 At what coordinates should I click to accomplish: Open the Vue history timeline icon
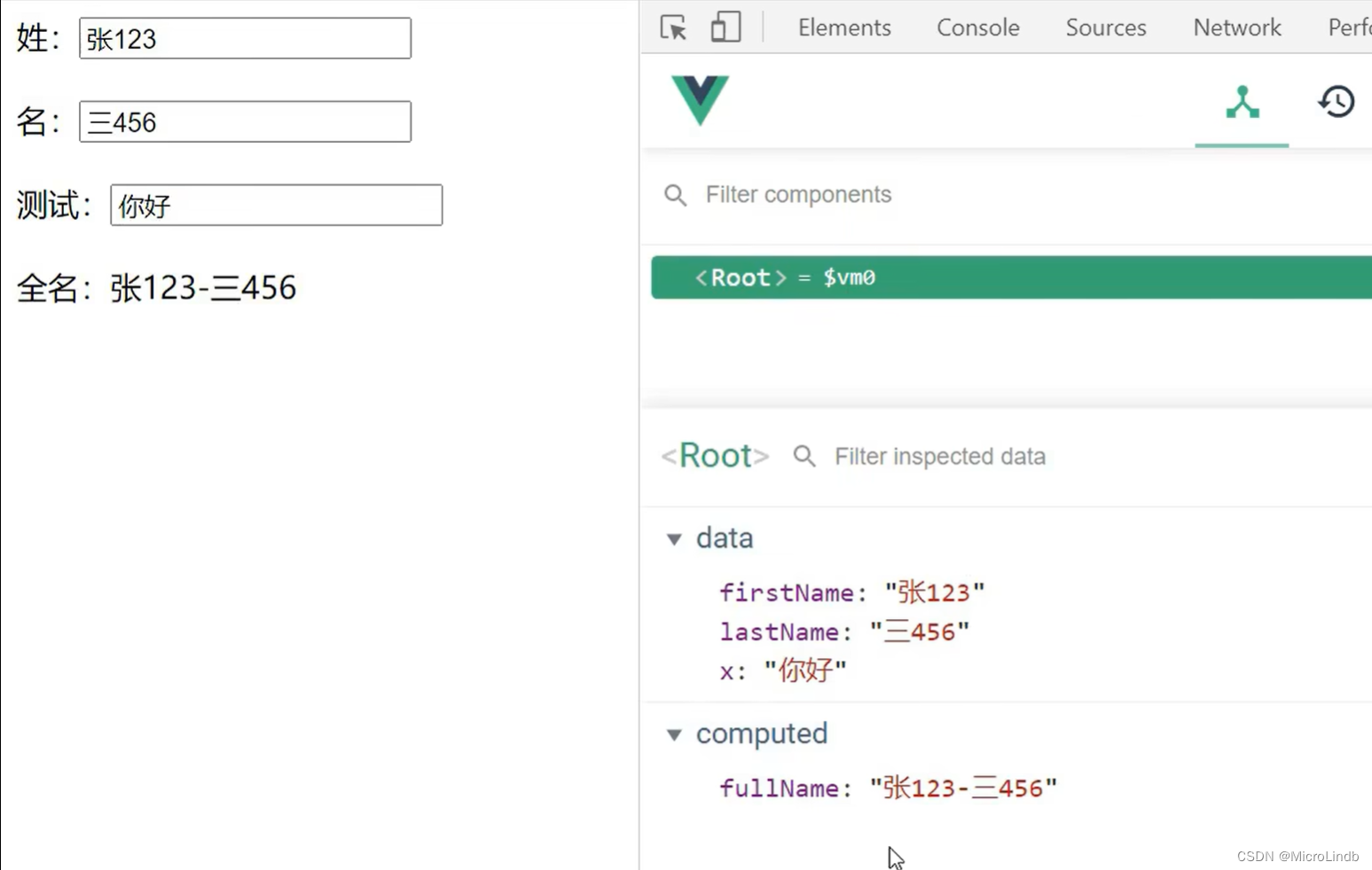coord(1336,101)
